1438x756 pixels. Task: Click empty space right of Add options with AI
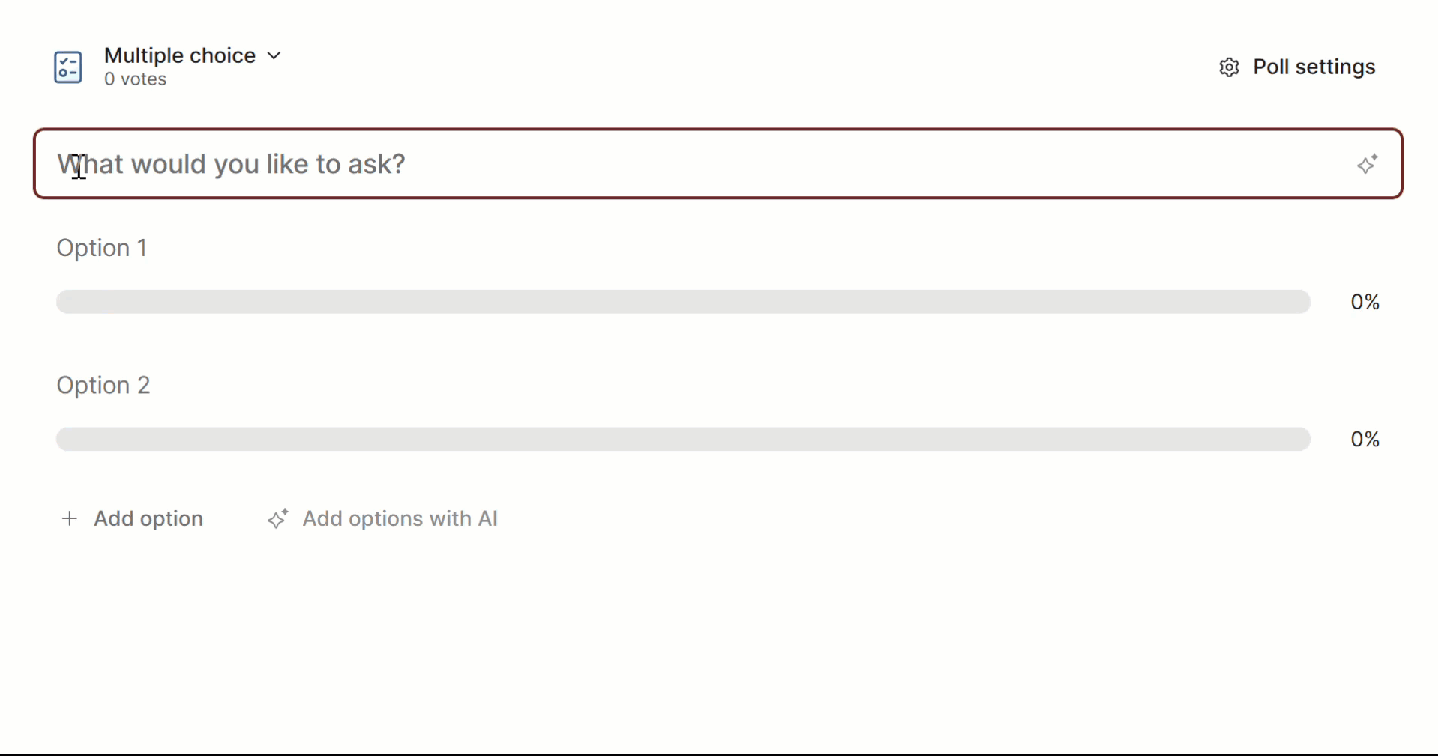(900, 518)
